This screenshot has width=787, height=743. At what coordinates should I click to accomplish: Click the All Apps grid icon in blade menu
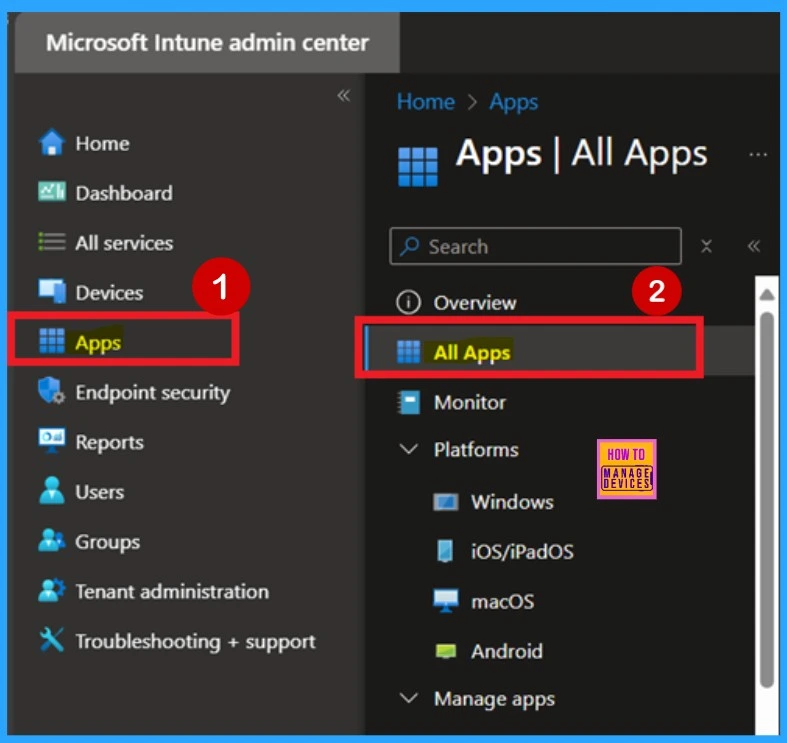(409, 351)
